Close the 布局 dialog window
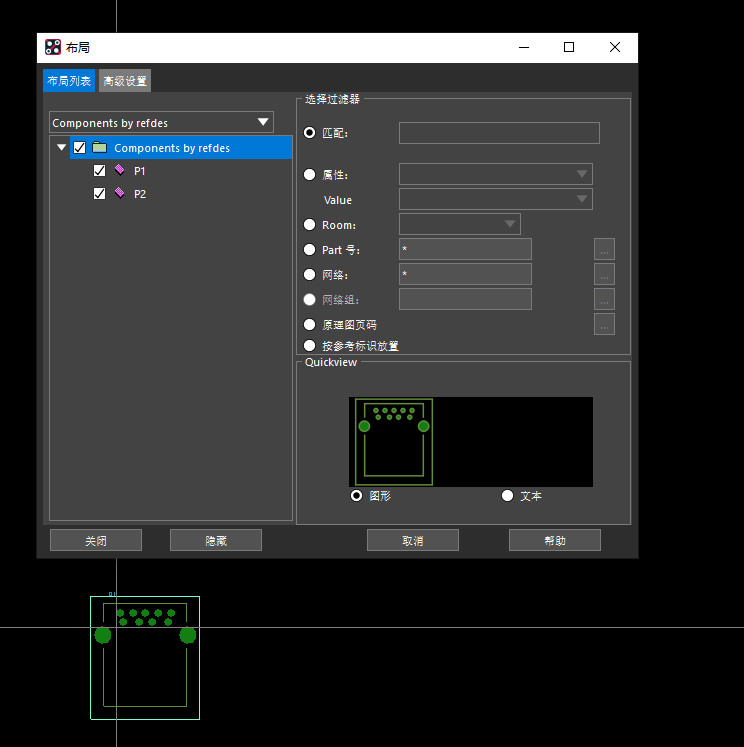This screenshot has height=747, width=744. (615, 47)
